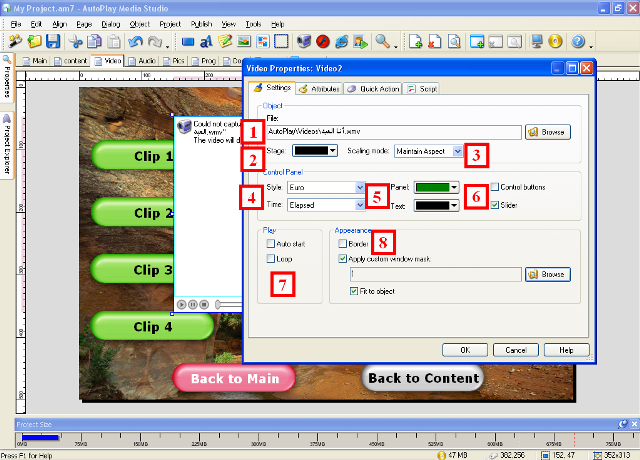Click Browse next to the File field

548,132
